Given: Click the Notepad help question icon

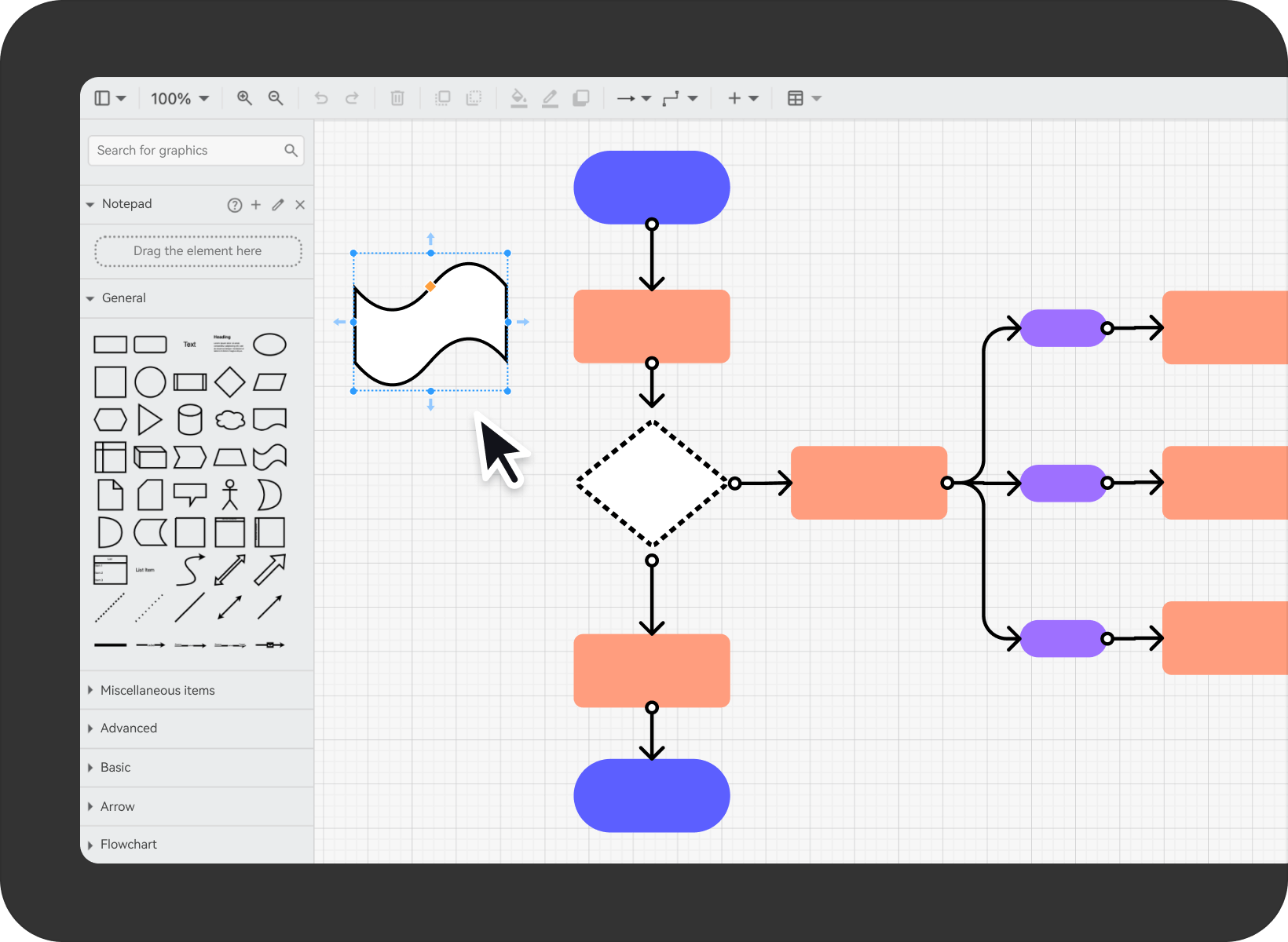Looking at the screenshot, I should coord(234,205).
